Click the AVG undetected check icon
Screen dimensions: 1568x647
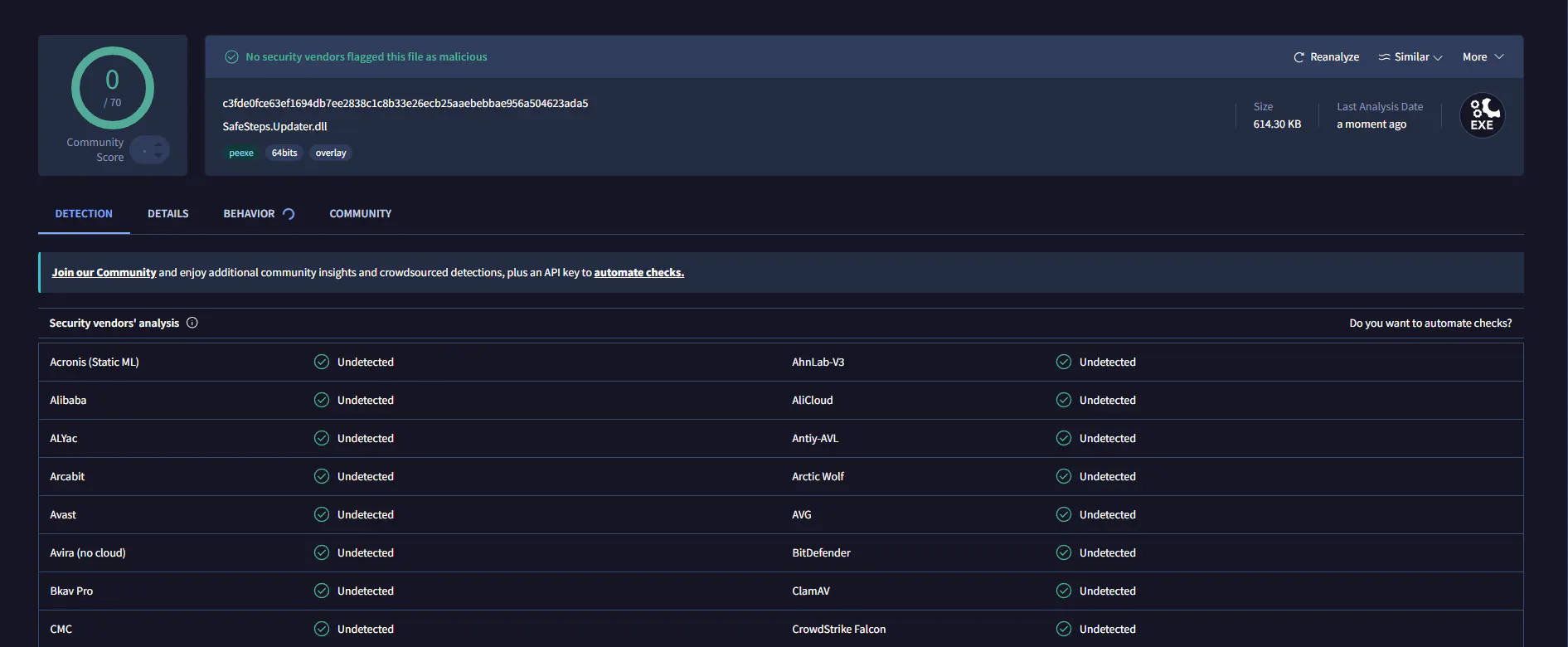click(1064, 514)
